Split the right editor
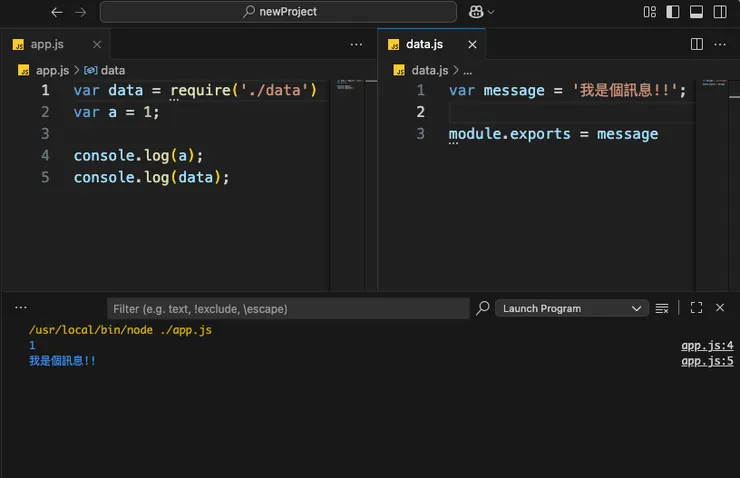Screen dimensions: 740x478 pos(697,44)
